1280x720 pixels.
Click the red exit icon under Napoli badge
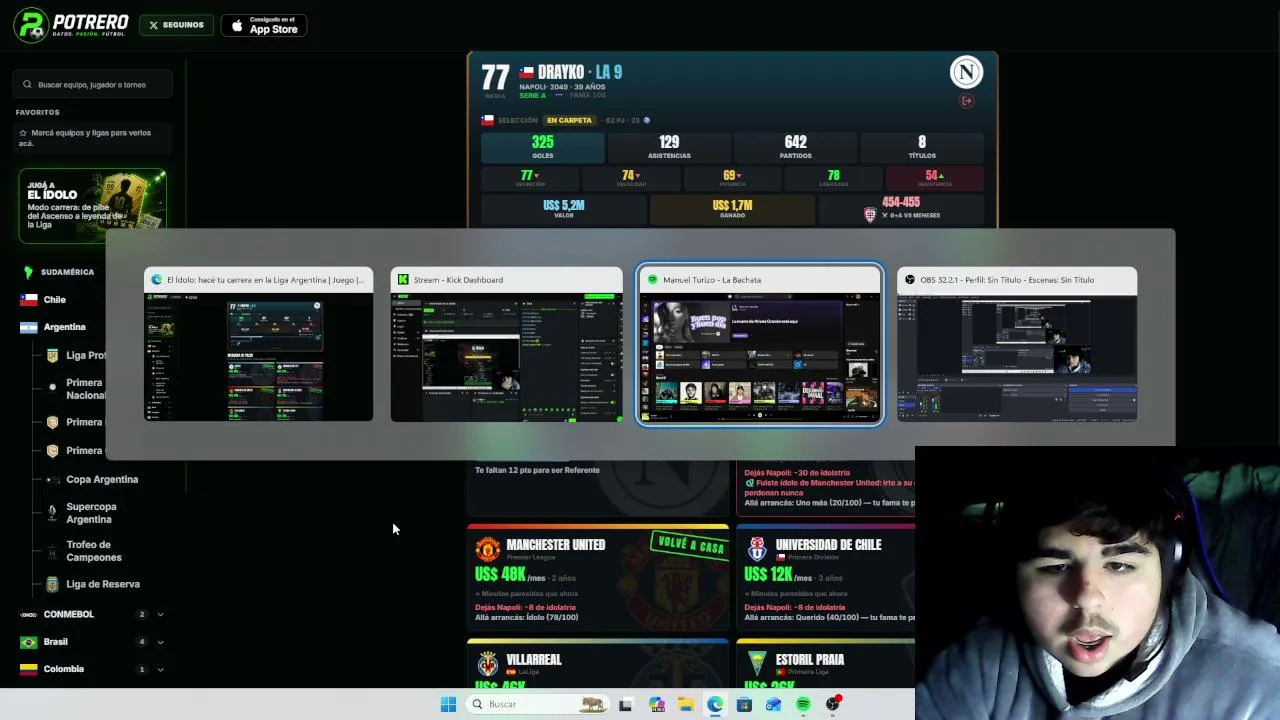tap(966, 101)
